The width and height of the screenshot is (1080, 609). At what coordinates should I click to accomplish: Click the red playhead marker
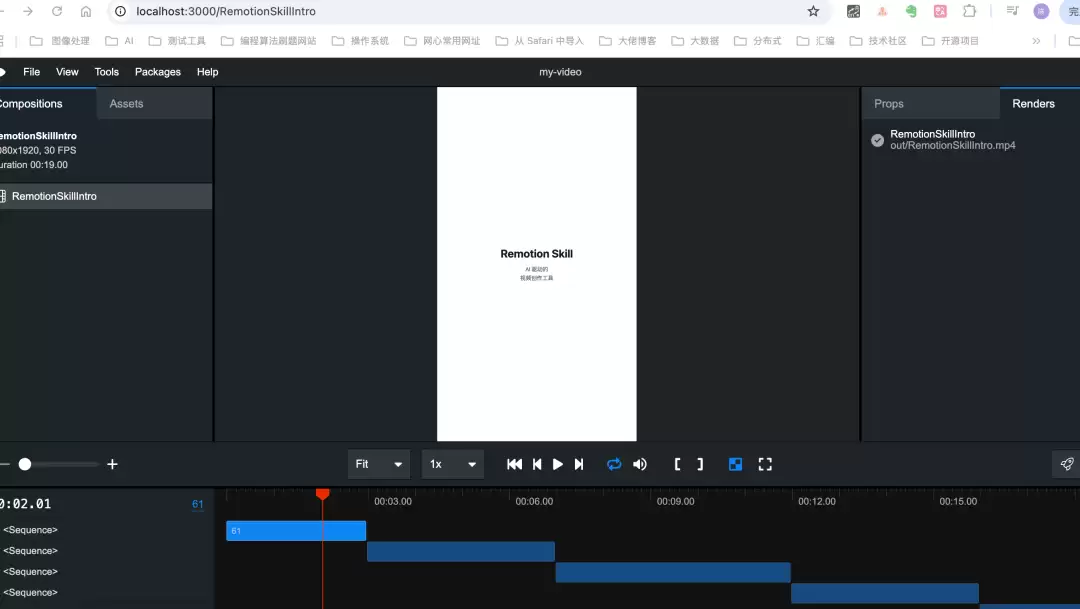[322, 494]
